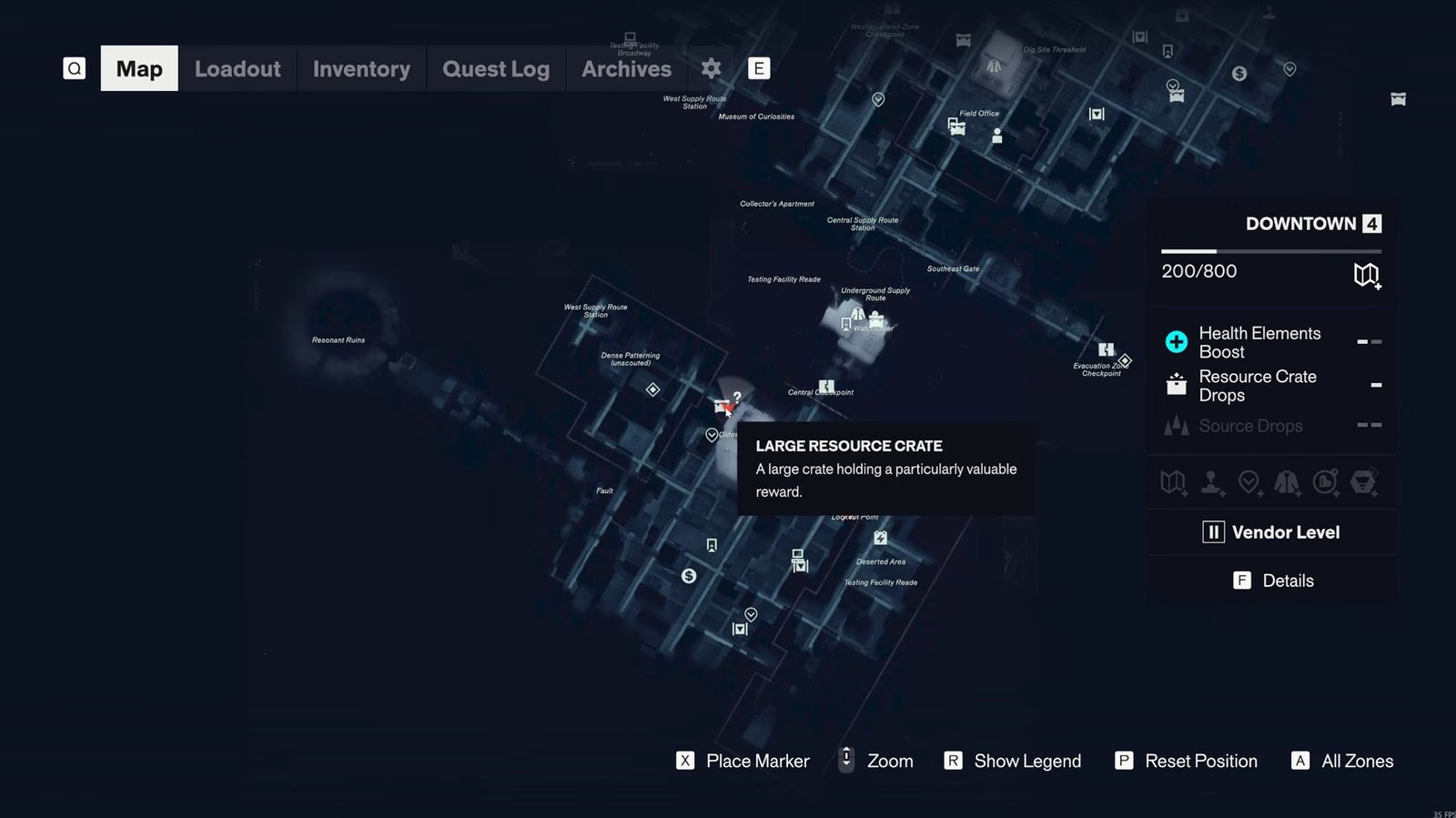The image size is (1456, 818).
Task: Select the Central Checkpoint icon
Action: (826, 386)
